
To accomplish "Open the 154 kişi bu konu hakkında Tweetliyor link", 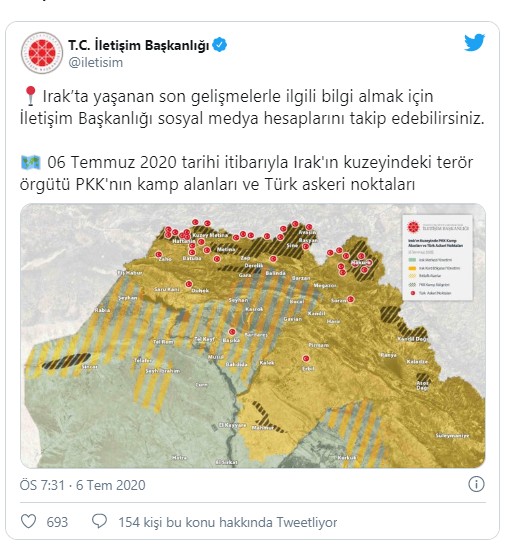I will pos(228,522).
